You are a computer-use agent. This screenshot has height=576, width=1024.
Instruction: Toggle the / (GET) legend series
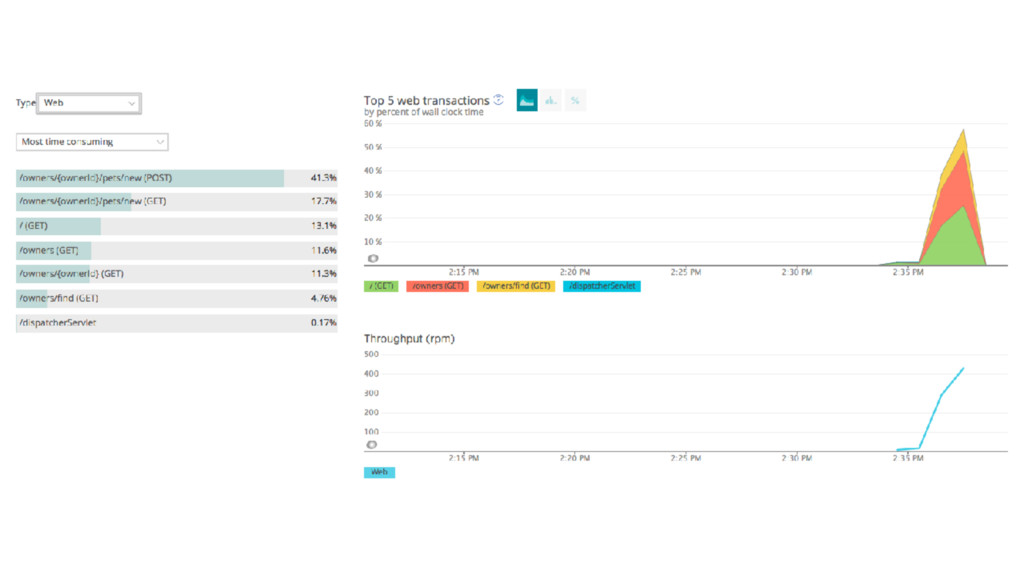coord(381,286)
